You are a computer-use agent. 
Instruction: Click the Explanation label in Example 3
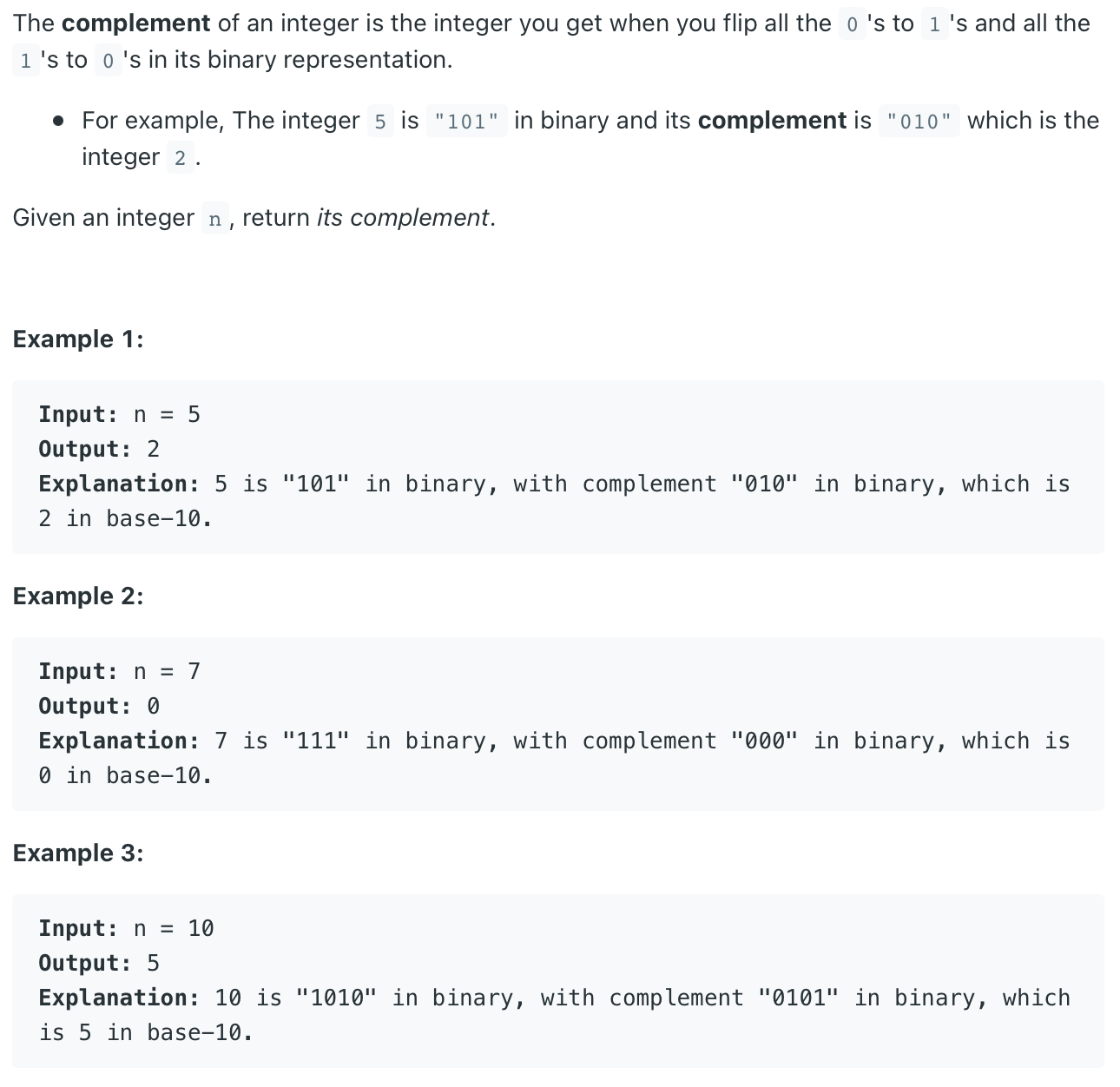coord(119,998)
